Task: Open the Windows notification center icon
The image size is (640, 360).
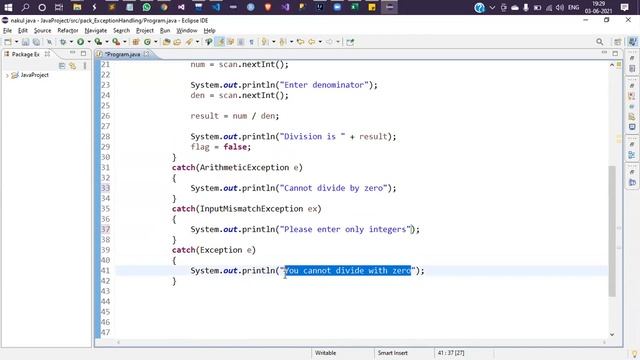Action: click(624, 7)
